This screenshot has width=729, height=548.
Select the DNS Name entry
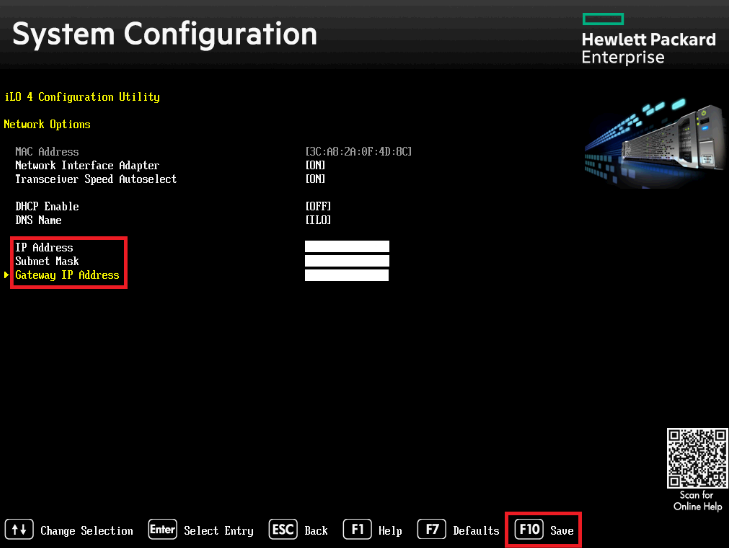(x=38, y=220)
